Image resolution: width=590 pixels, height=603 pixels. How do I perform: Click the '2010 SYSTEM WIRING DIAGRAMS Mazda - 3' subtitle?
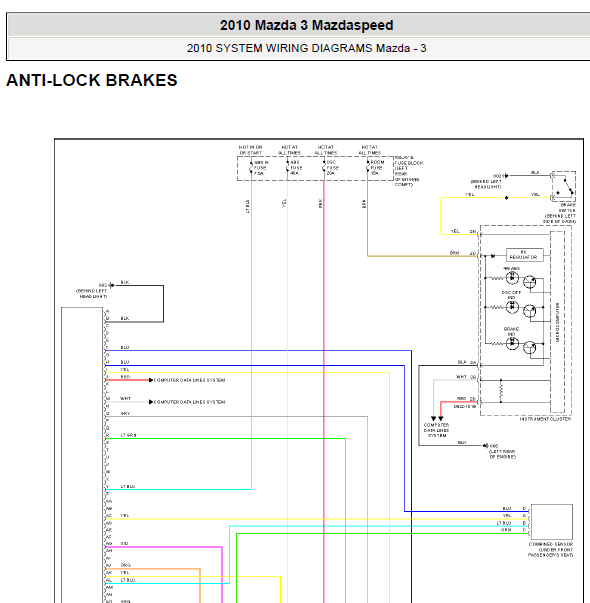click(x=306, y=48)
